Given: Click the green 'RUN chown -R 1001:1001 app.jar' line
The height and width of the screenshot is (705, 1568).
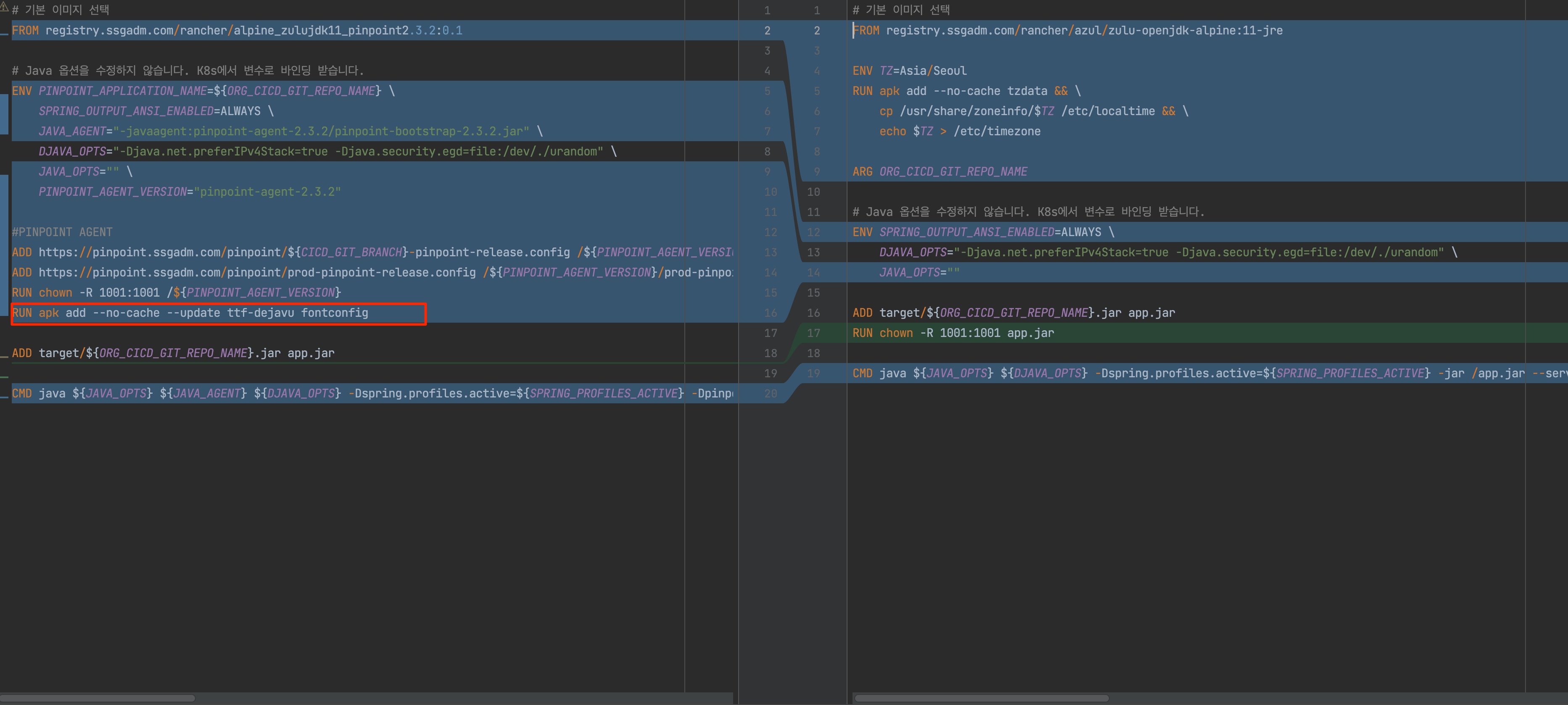Looking at the screenshot, I should 953,333.
